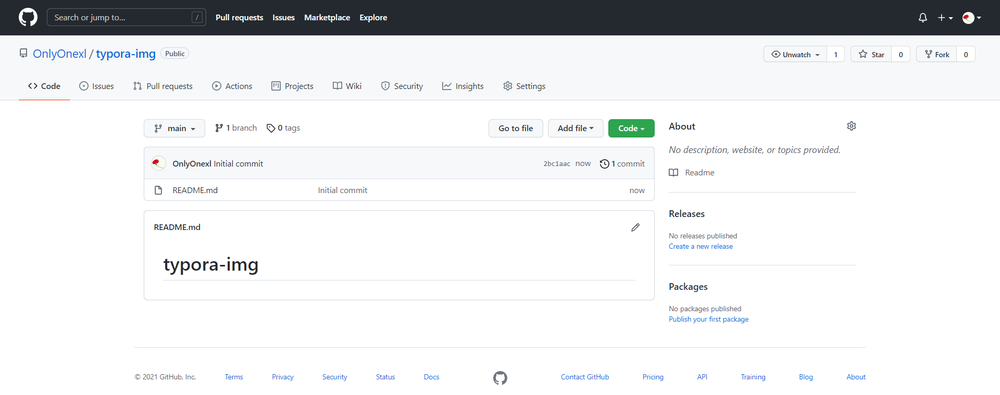Screen dimensions: 1000x395
Task: Click the footer GitHub logo
Action: pos(500,378)
